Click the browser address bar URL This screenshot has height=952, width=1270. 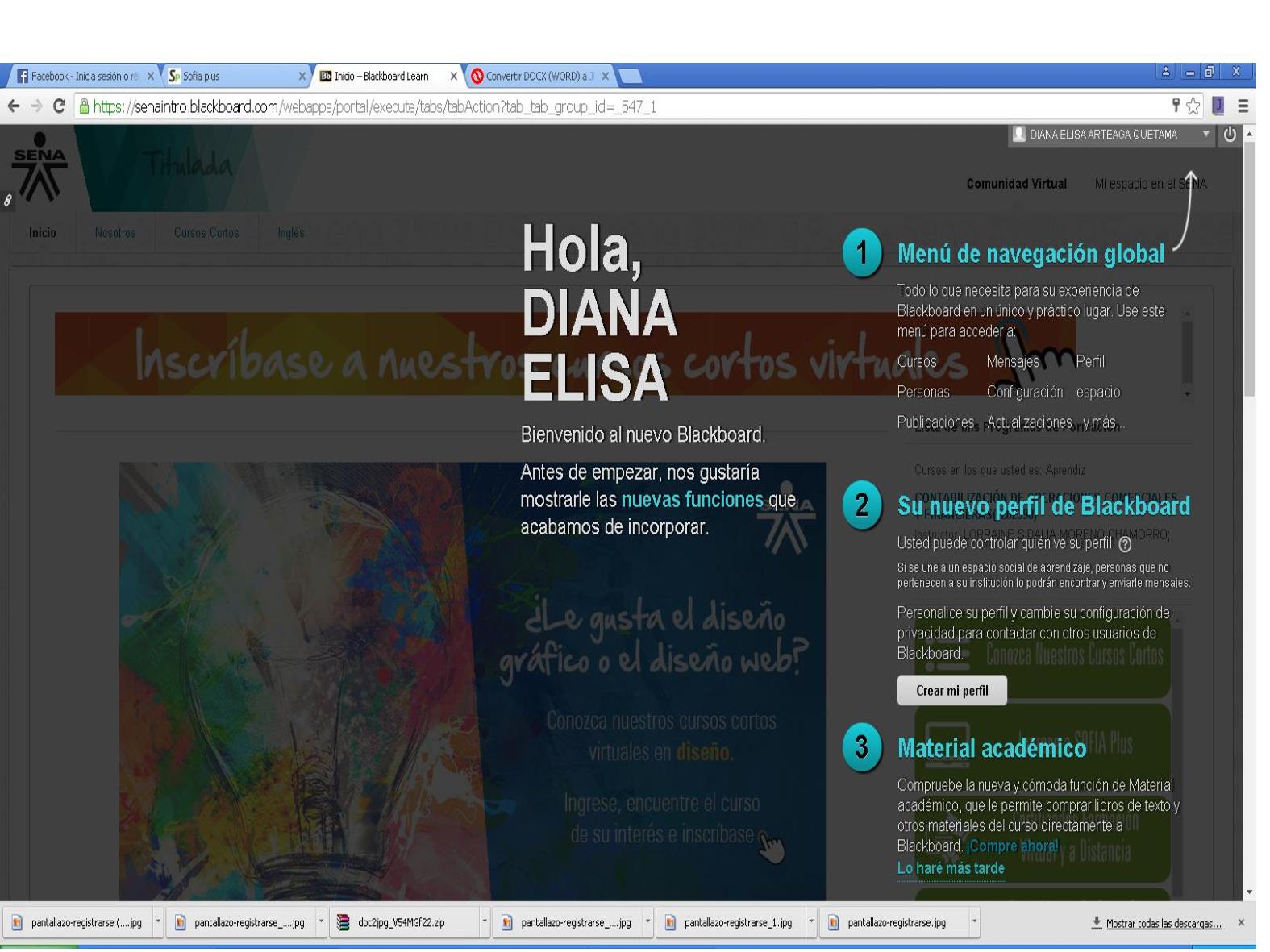[x=375, y=106]
